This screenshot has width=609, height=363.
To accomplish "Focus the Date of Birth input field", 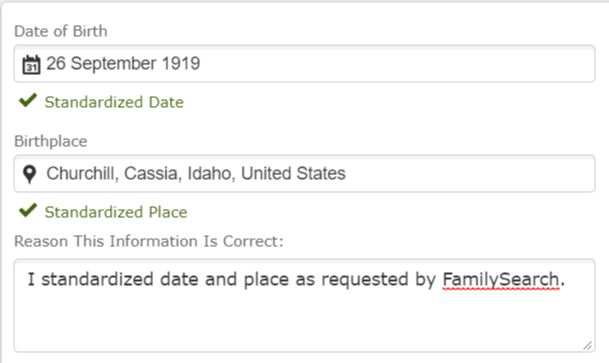I will click(x=304, y=63).
